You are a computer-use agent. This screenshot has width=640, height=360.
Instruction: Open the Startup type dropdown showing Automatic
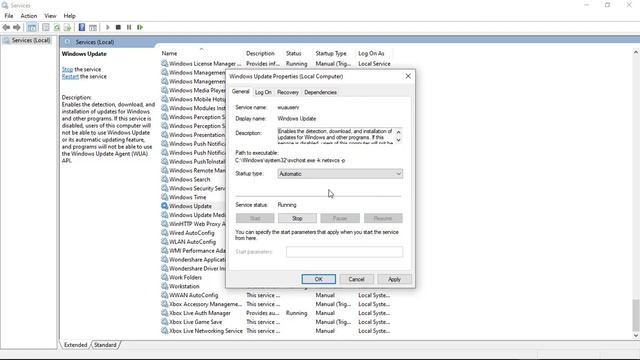pyautogui.click(x=340, y=174)
